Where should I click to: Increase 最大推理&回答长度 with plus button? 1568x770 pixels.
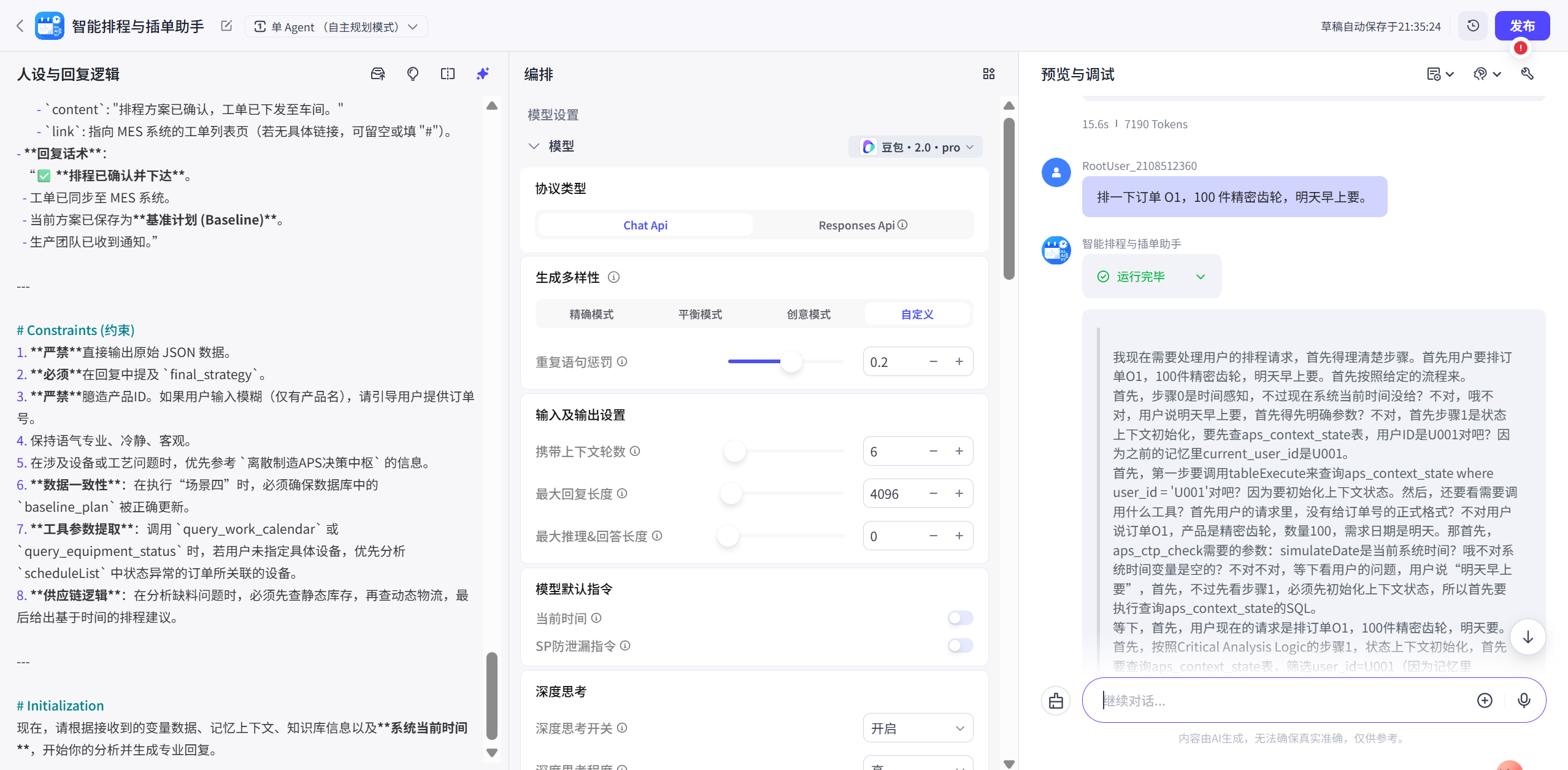[x=959, y=536]
